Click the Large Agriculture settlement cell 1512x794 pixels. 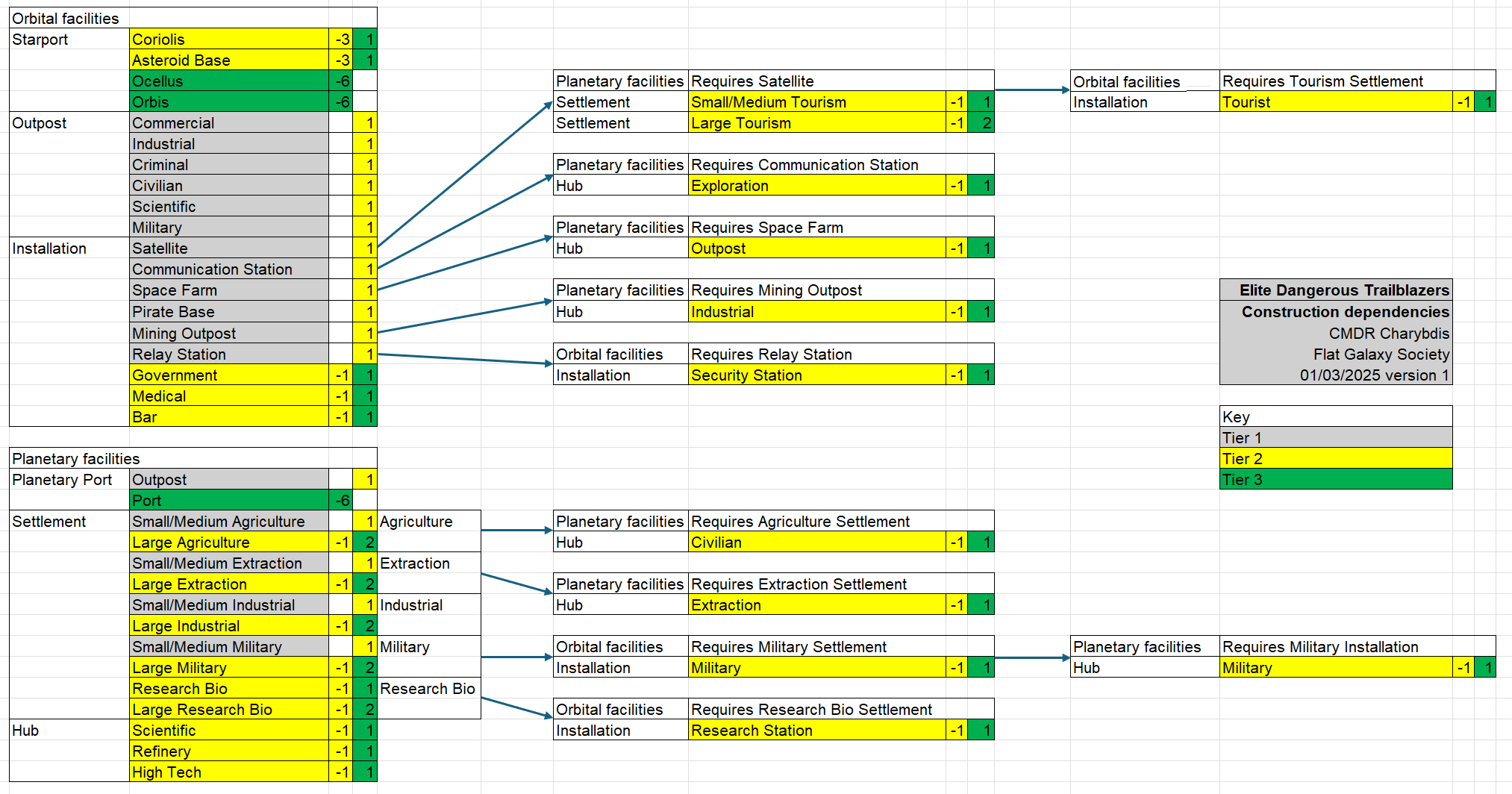229,542
